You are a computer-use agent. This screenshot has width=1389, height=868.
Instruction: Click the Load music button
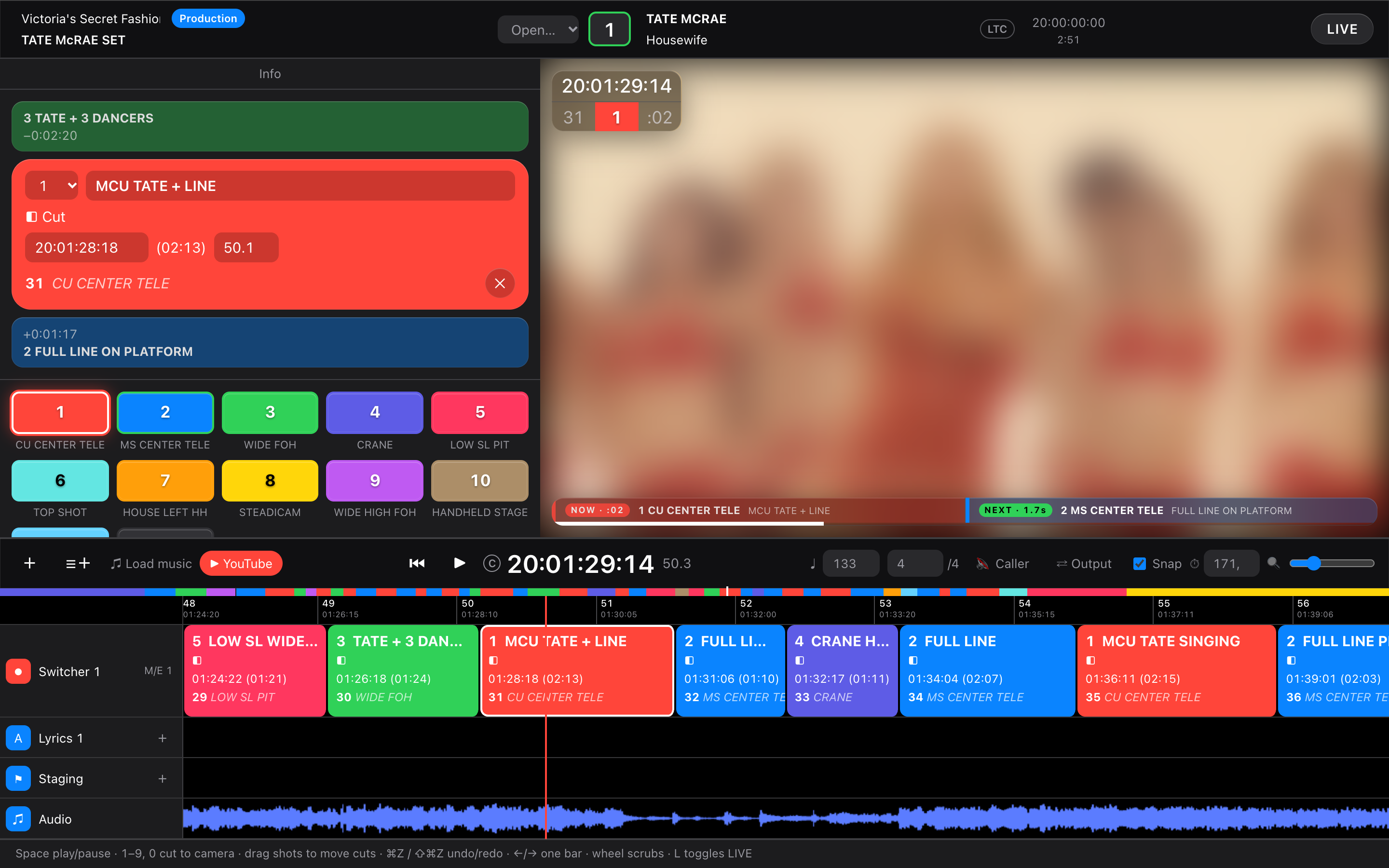point(151,564)
